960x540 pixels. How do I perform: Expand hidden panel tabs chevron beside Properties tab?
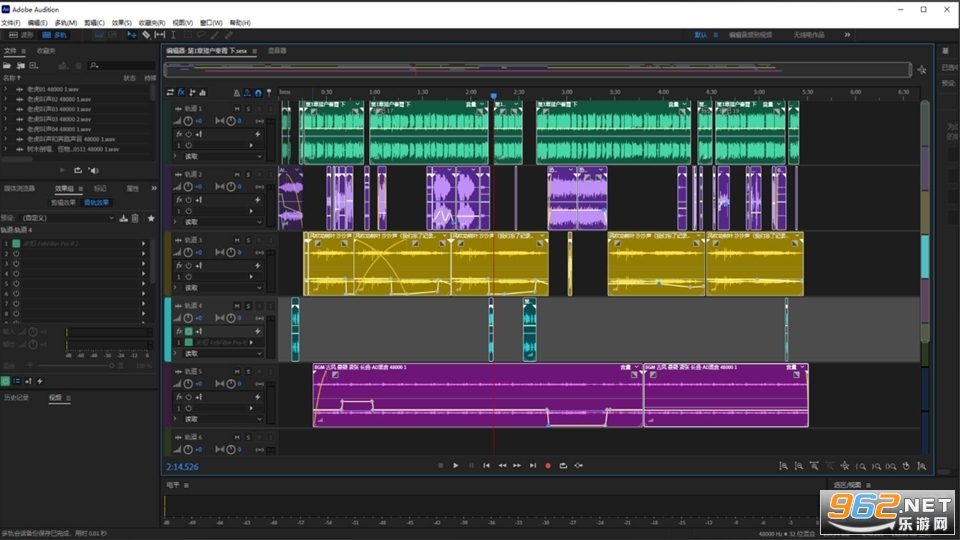point(154,189)
